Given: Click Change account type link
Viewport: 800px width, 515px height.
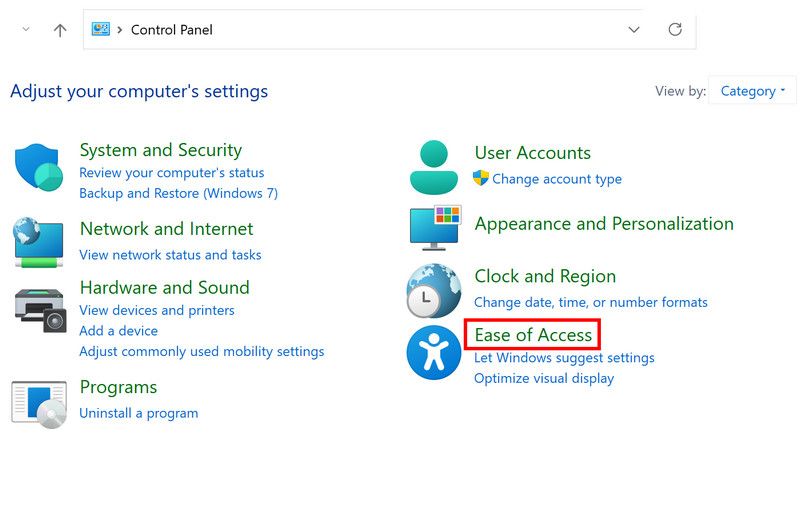Looking at the screenshot, I should coord(556,179).
